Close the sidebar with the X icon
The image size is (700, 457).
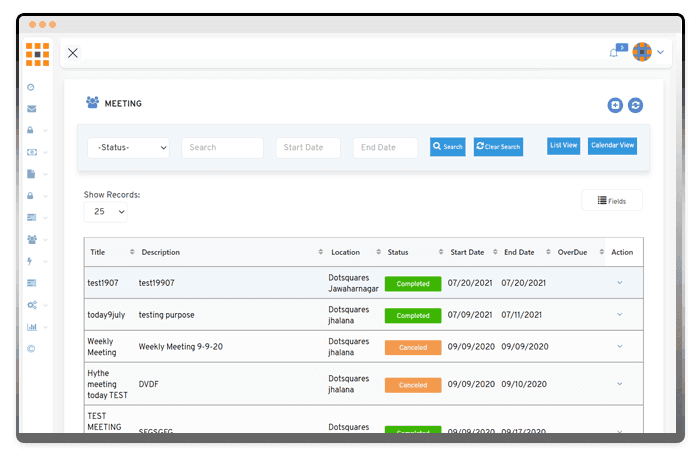73,53
